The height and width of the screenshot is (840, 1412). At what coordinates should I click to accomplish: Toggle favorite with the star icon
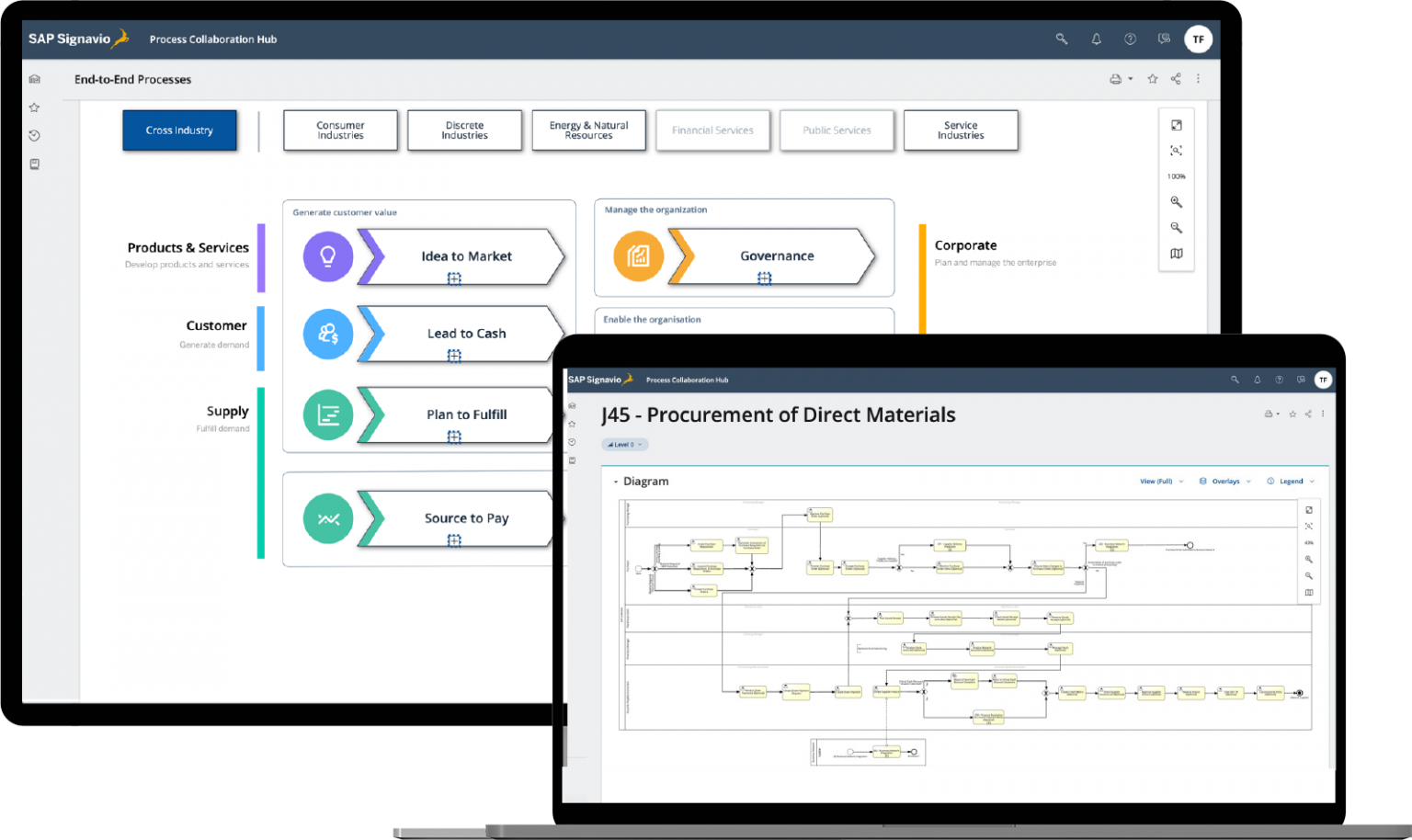[1153, 79]
